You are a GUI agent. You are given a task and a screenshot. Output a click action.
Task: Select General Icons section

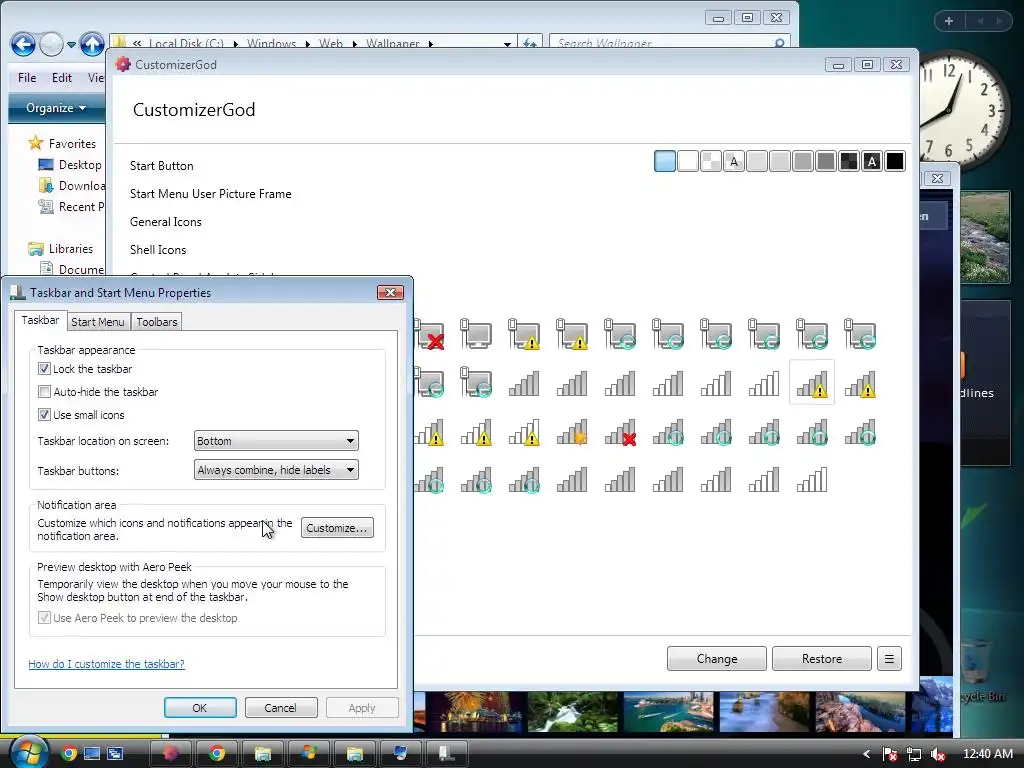coord(165,222)
